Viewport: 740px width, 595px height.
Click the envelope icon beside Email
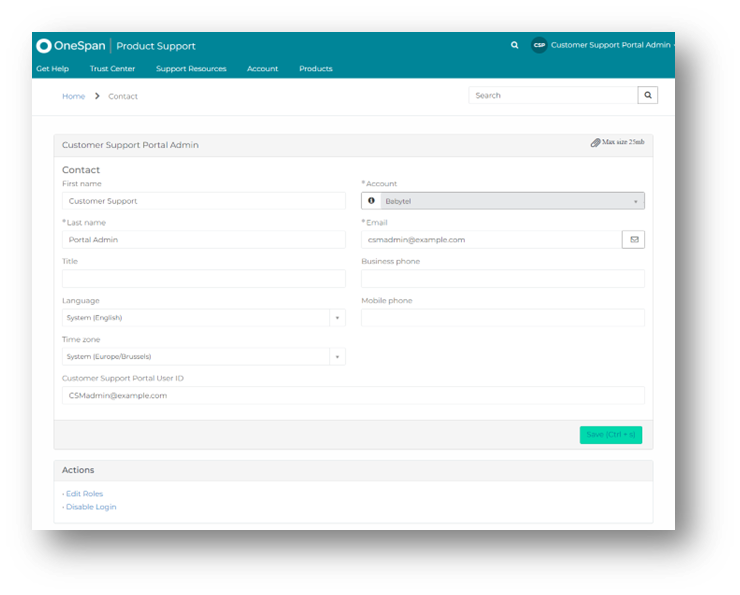633,240
